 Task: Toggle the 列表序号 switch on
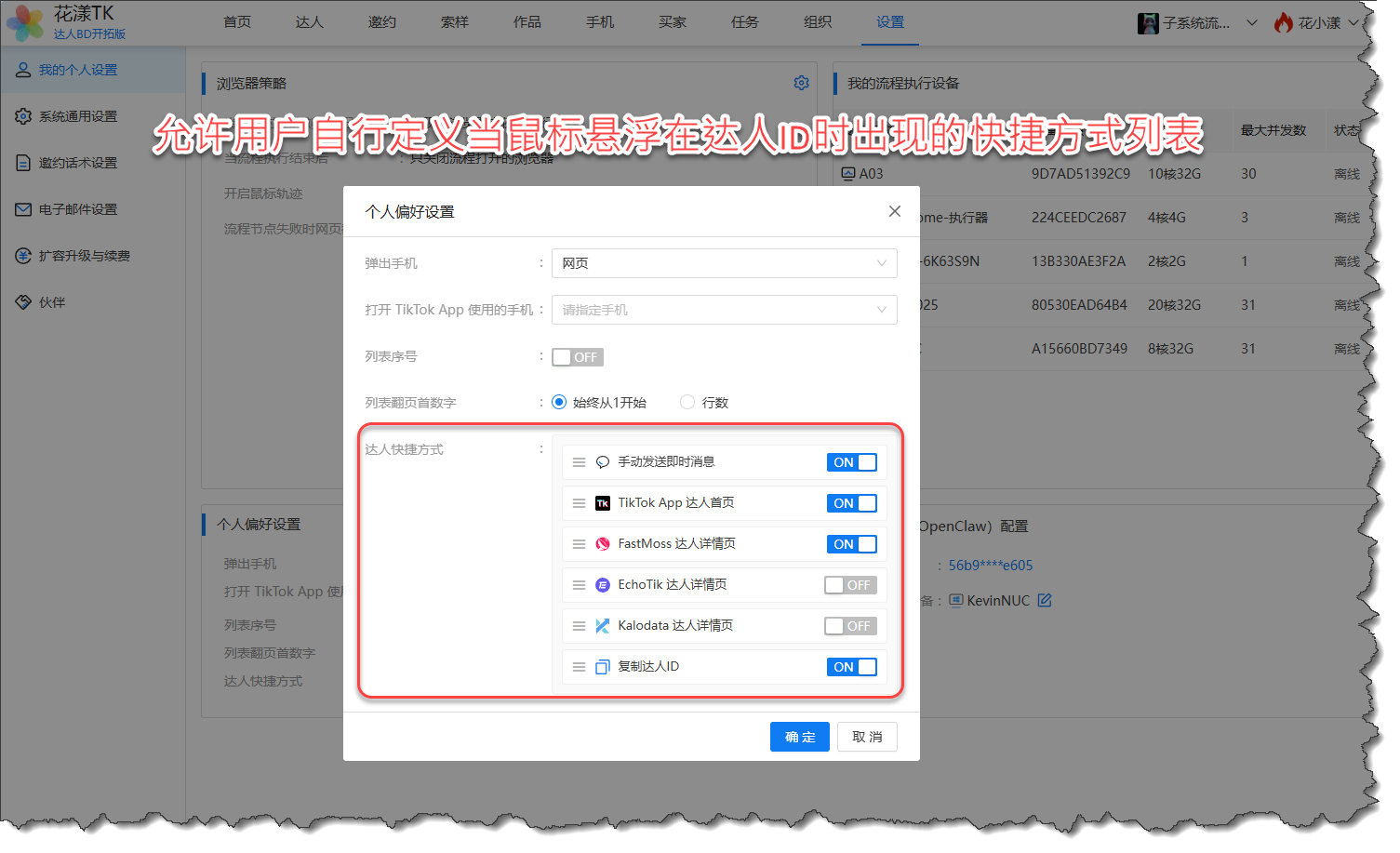click(x=577, y=357)
